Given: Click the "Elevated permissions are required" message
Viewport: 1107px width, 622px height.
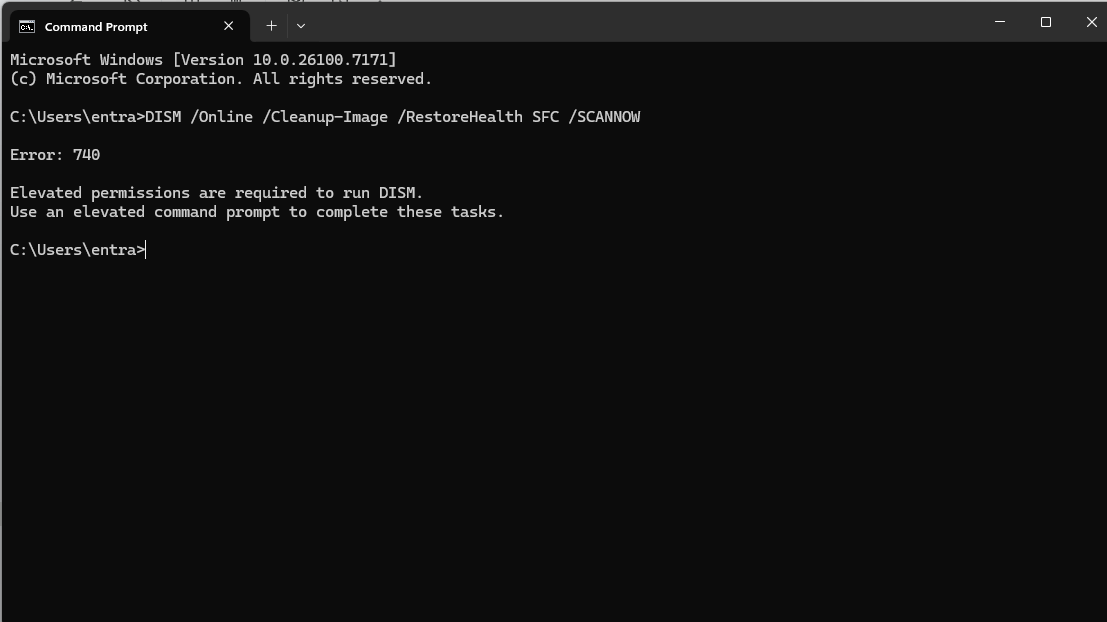Looking at the screenshot, I should point(216,193).
